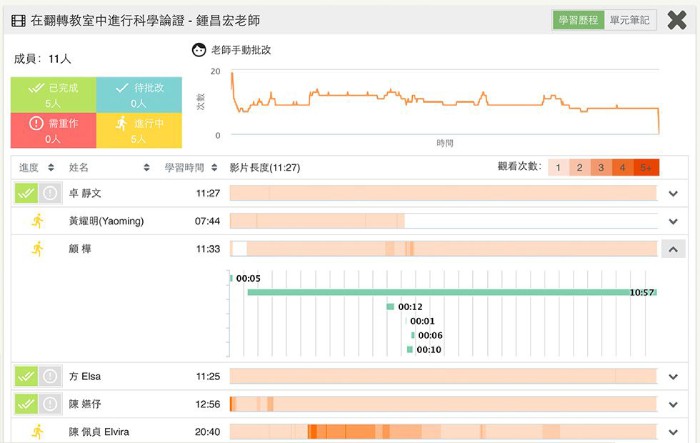Toggle completed checkmark for 卓靜文
The image size is (700, 443).
(26, 193)
